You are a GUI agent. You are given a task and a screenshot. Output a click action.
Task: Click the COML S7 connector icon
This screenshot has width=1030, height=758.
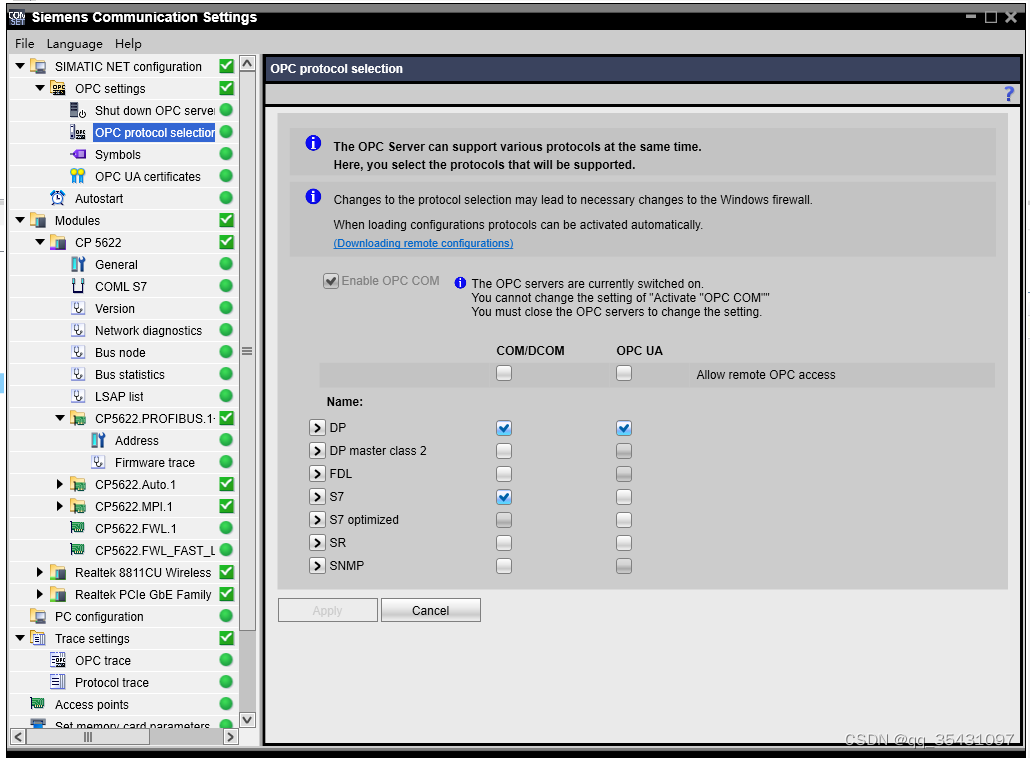click(78, 286)
